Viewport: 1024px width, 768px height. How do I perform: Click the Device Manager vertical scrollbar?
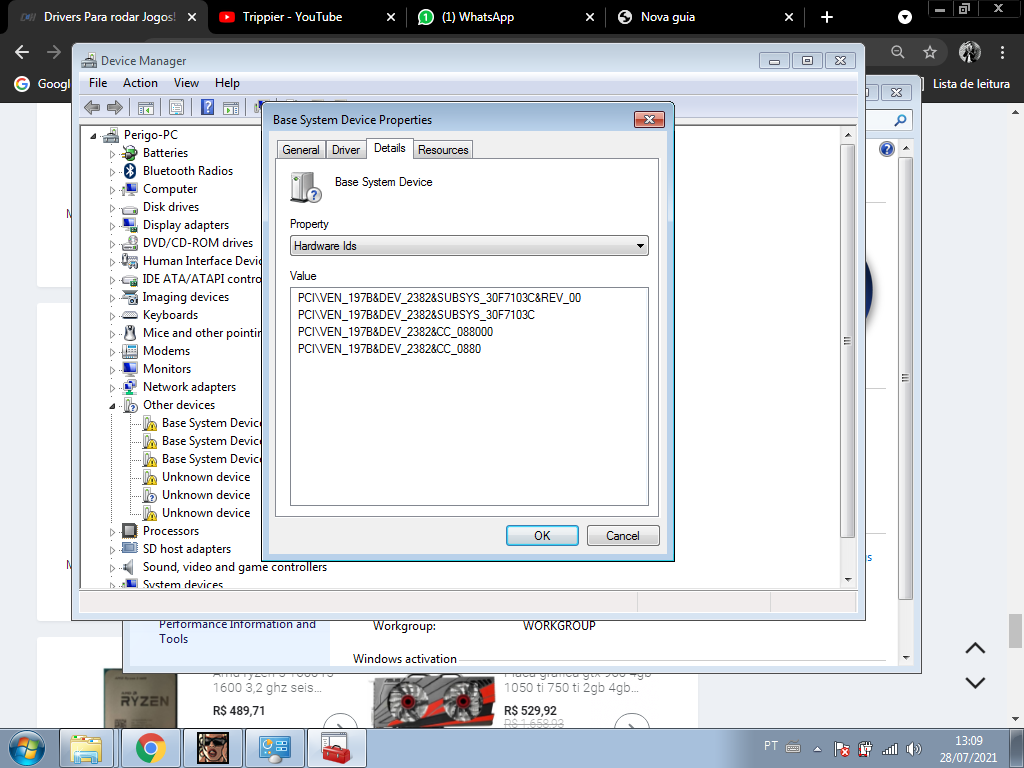tap(848, 340)
